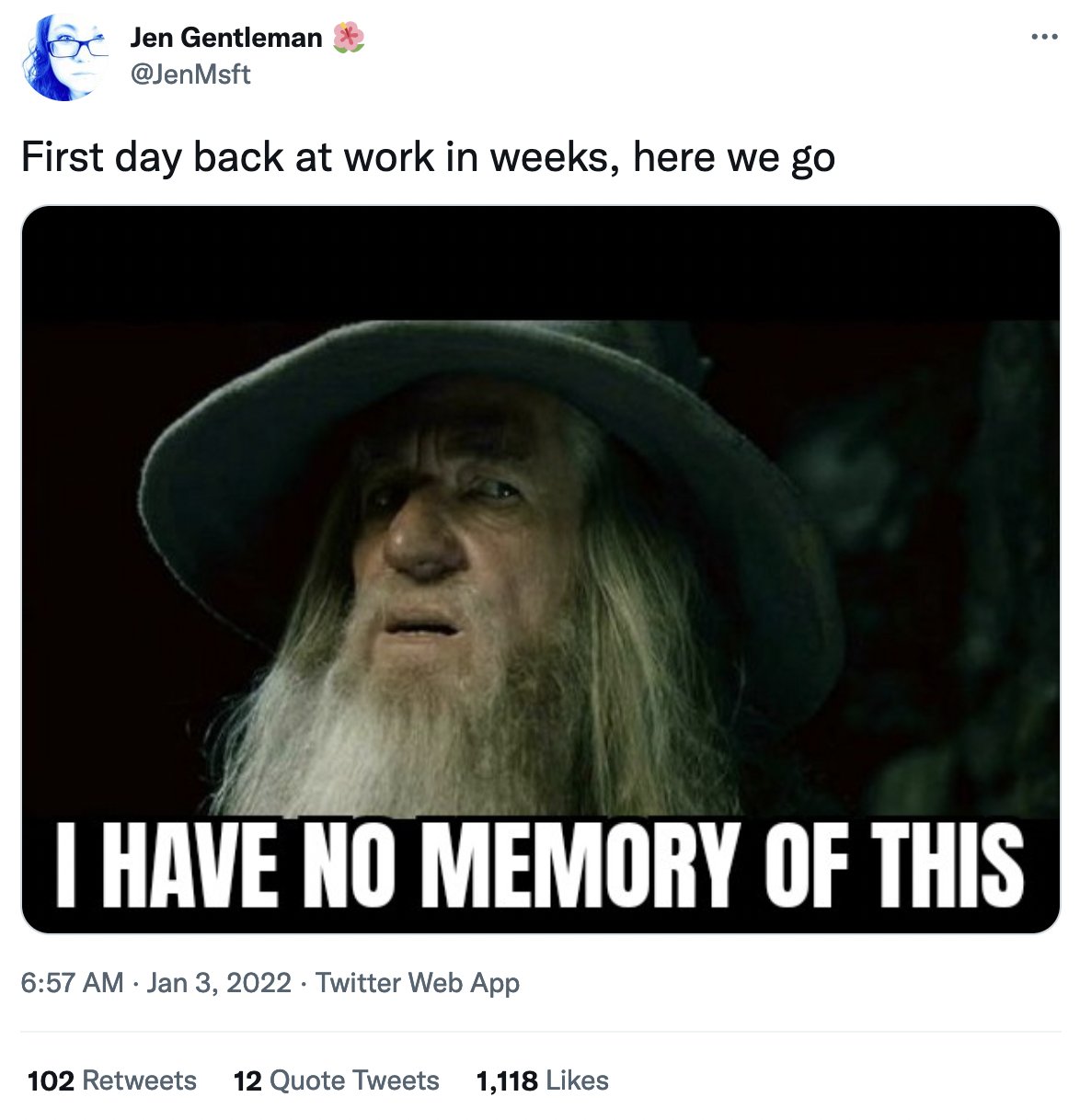This screenshot has width=1080, height=1120.
Task: View the 102 Retweets list
Action: point(112,1080)
